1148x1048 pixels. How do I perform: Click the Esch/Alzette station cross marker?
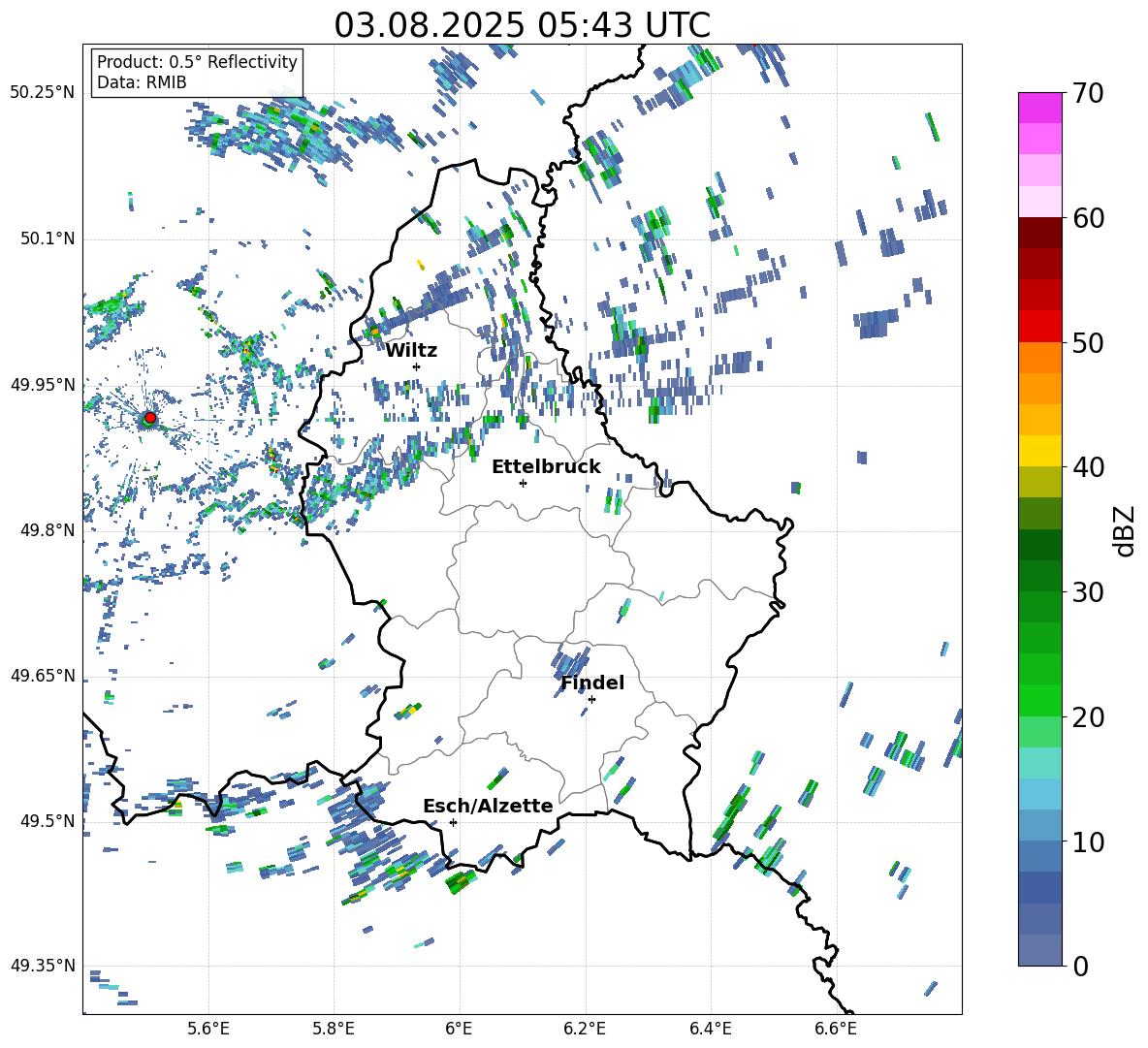pos(453,822)
